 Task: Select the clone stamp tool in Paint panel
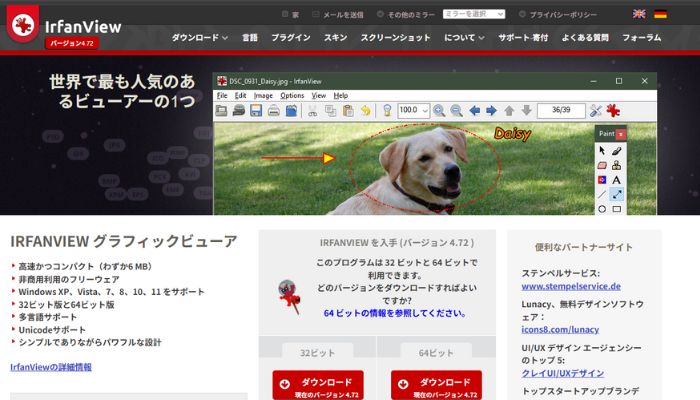617,165
